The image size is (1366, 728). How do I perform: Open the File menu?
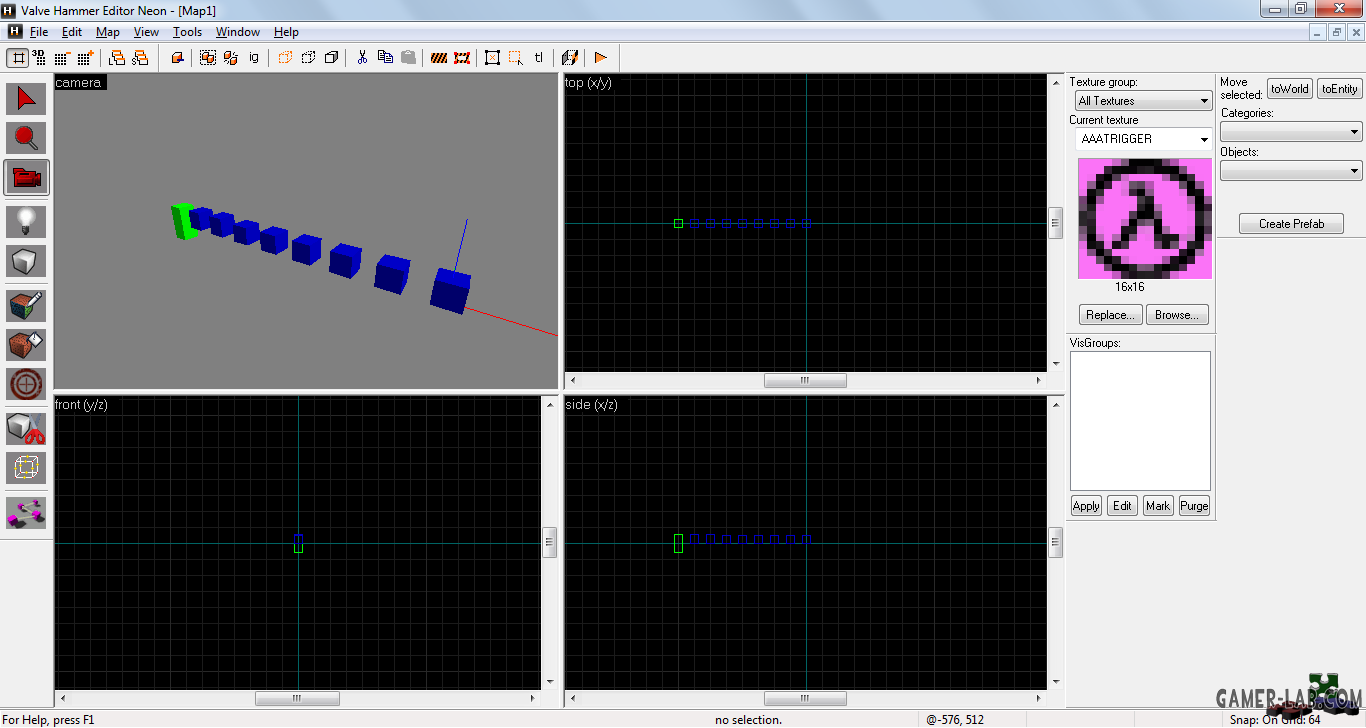(39, 32)
